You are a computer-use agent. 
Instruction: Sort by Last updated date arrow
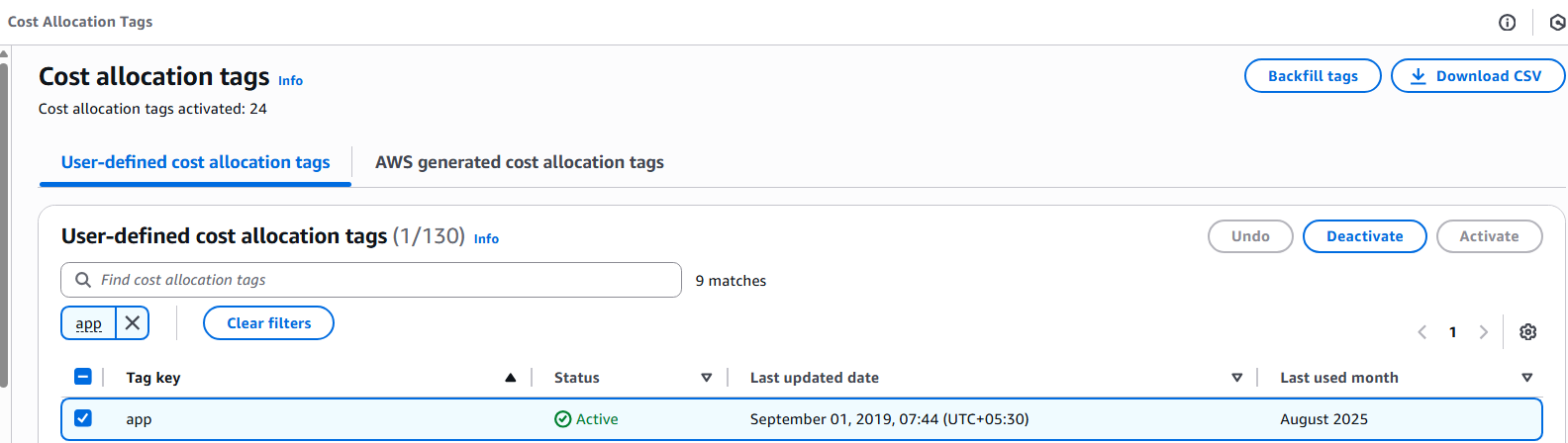point(1236,378)
